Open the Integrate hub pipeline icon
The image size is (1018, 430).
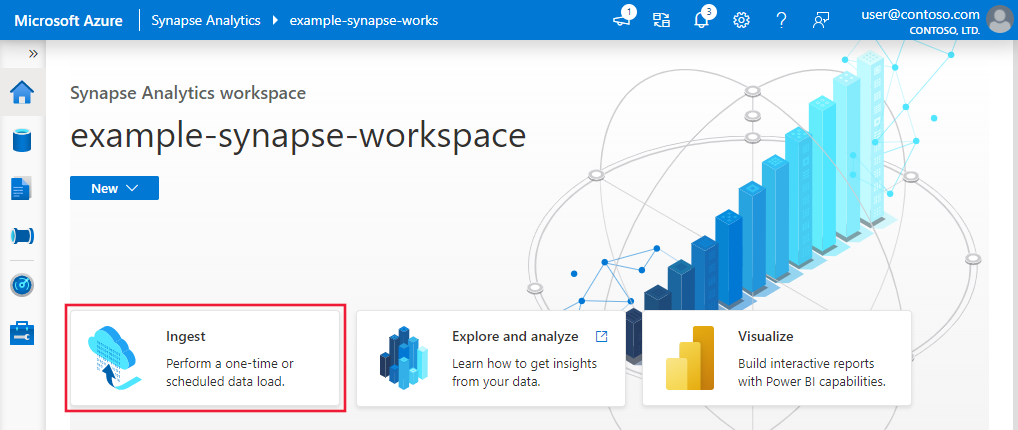[x=22, y=236]
